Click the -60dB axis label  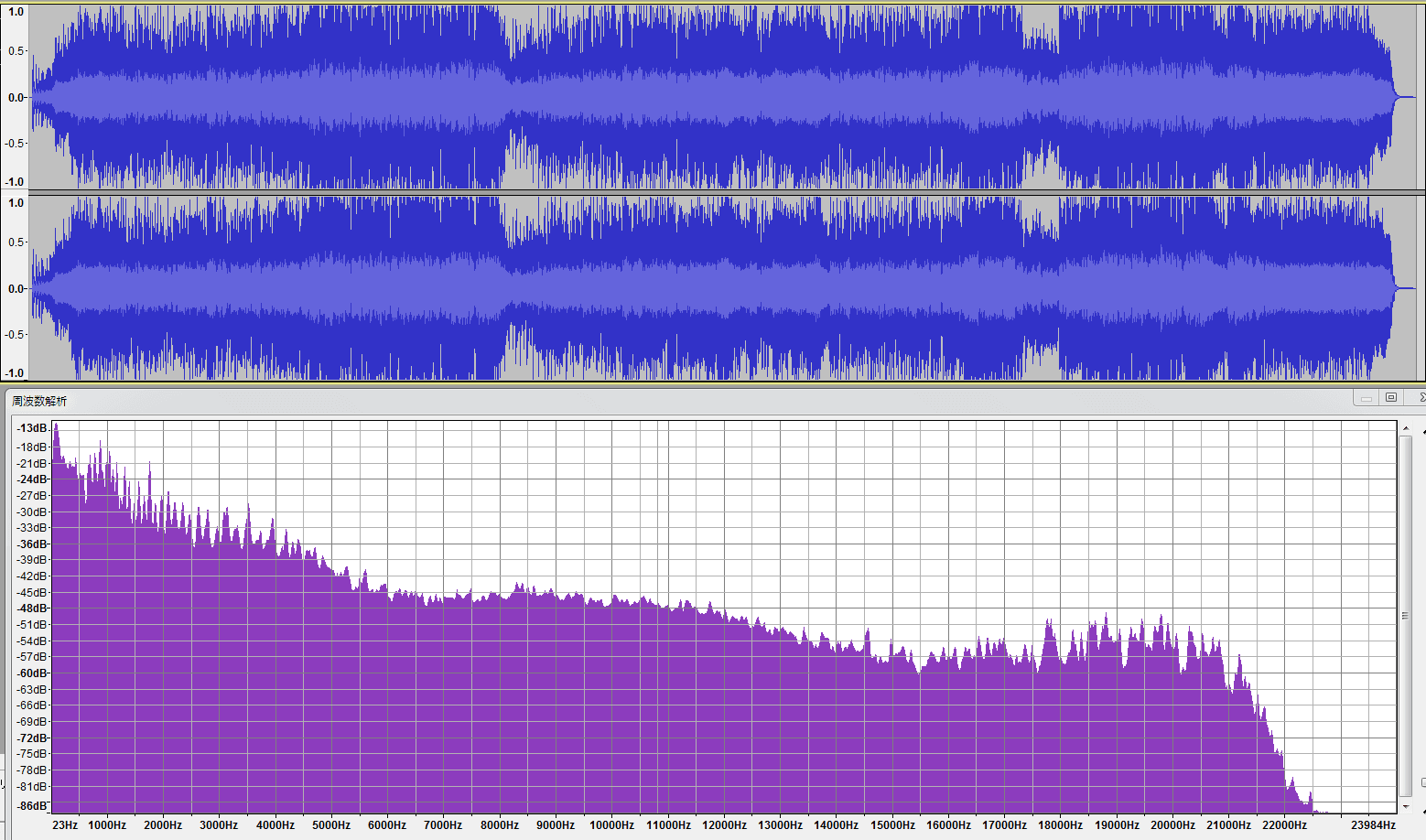click(x=32, y=673)
